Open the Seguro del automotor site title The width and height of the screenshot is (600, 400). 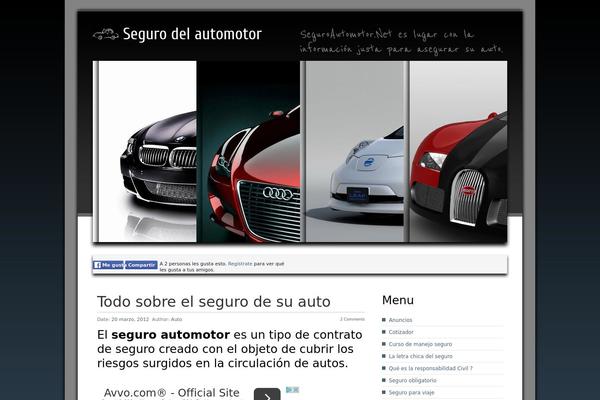192,34
